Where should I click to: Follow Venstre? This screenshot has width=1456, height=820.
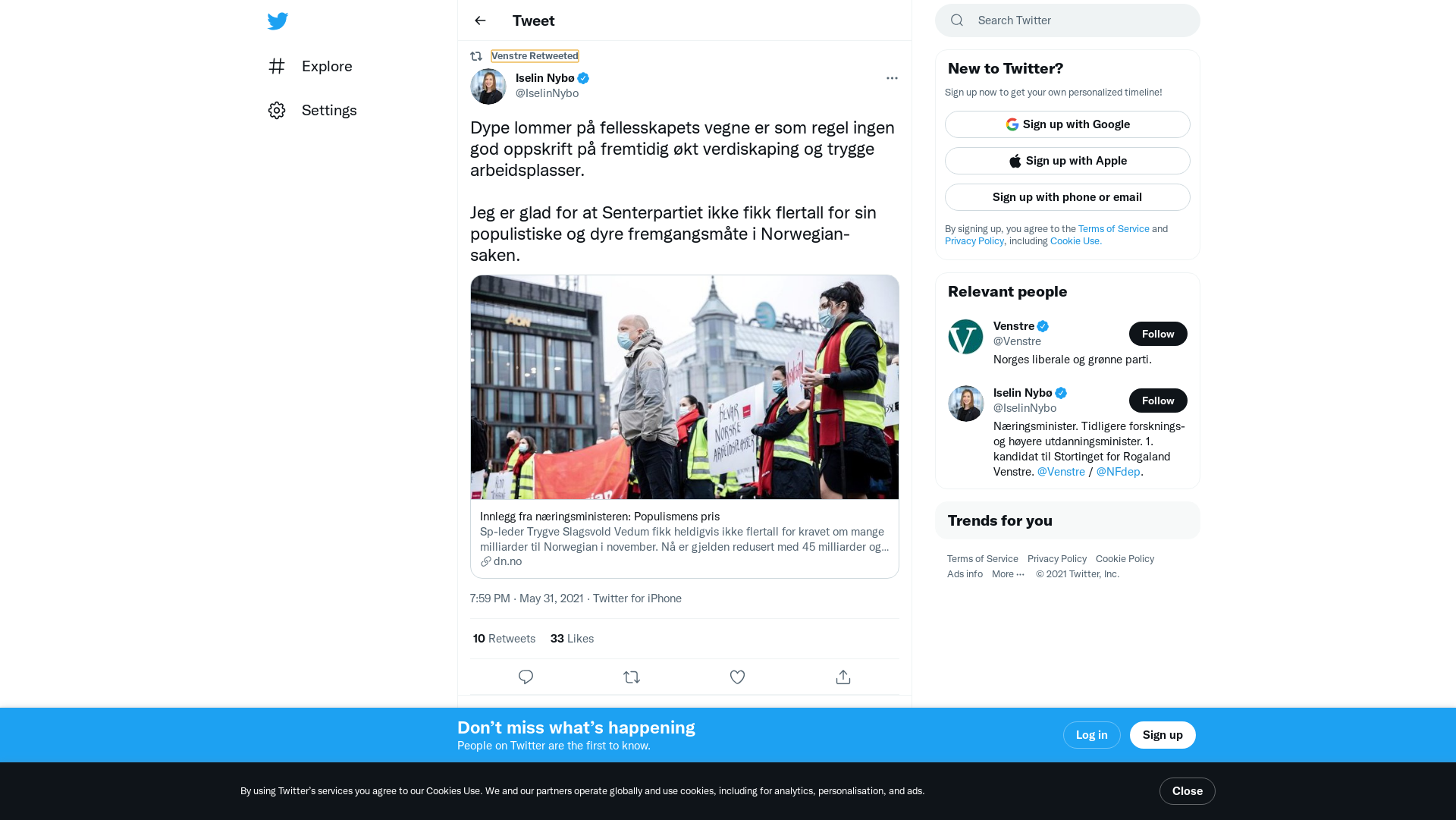[1158, 334]
